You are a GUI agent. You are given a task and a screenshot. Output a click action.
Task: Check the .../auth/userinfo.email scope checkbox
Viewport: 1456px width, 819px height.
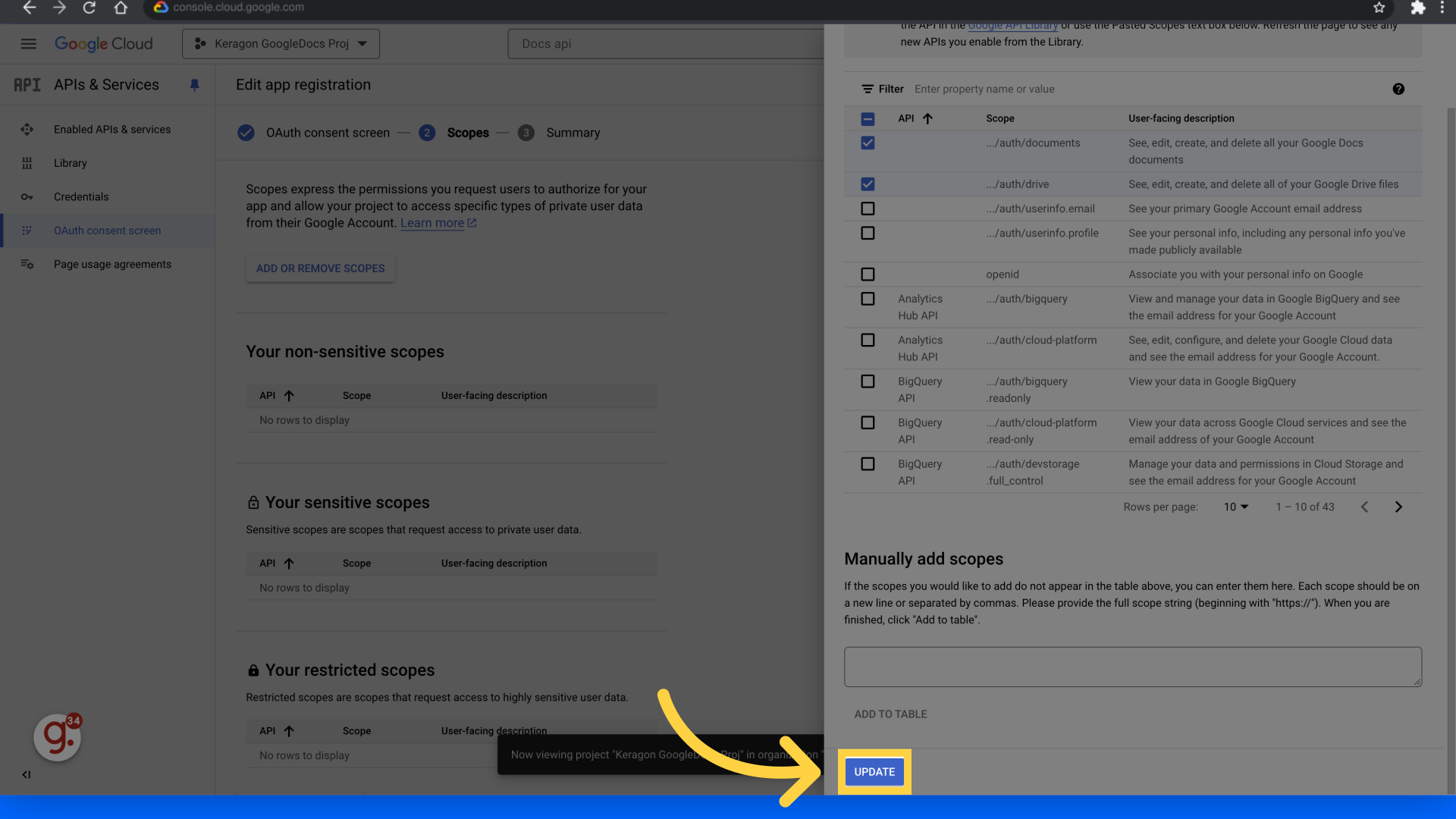coord(868,209)
